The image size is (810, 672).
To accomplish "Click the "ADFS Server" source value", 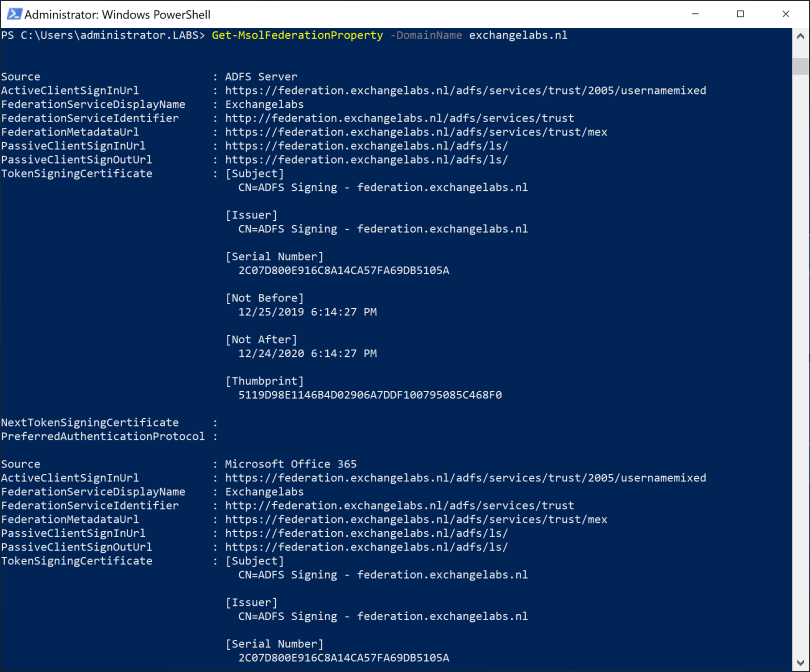I will 261,77.
